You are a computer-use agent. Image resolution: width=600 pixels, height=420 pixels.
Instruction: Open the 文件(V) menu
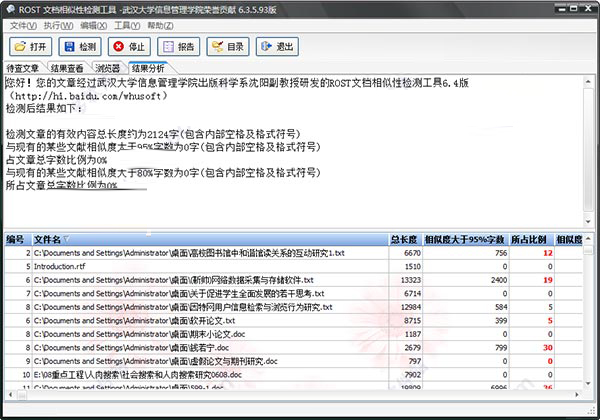22,24
